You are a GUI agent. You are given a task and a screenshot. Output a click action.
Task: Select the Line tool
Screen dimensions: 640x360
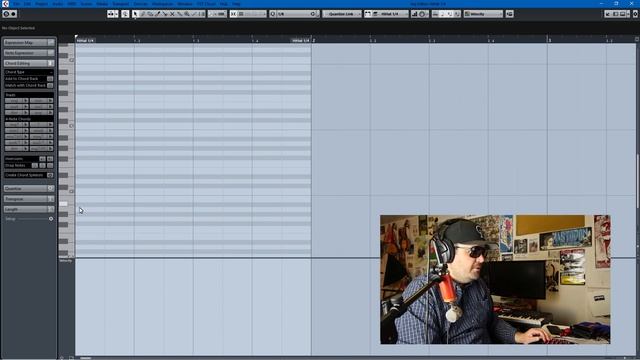[x=194, y=14]
